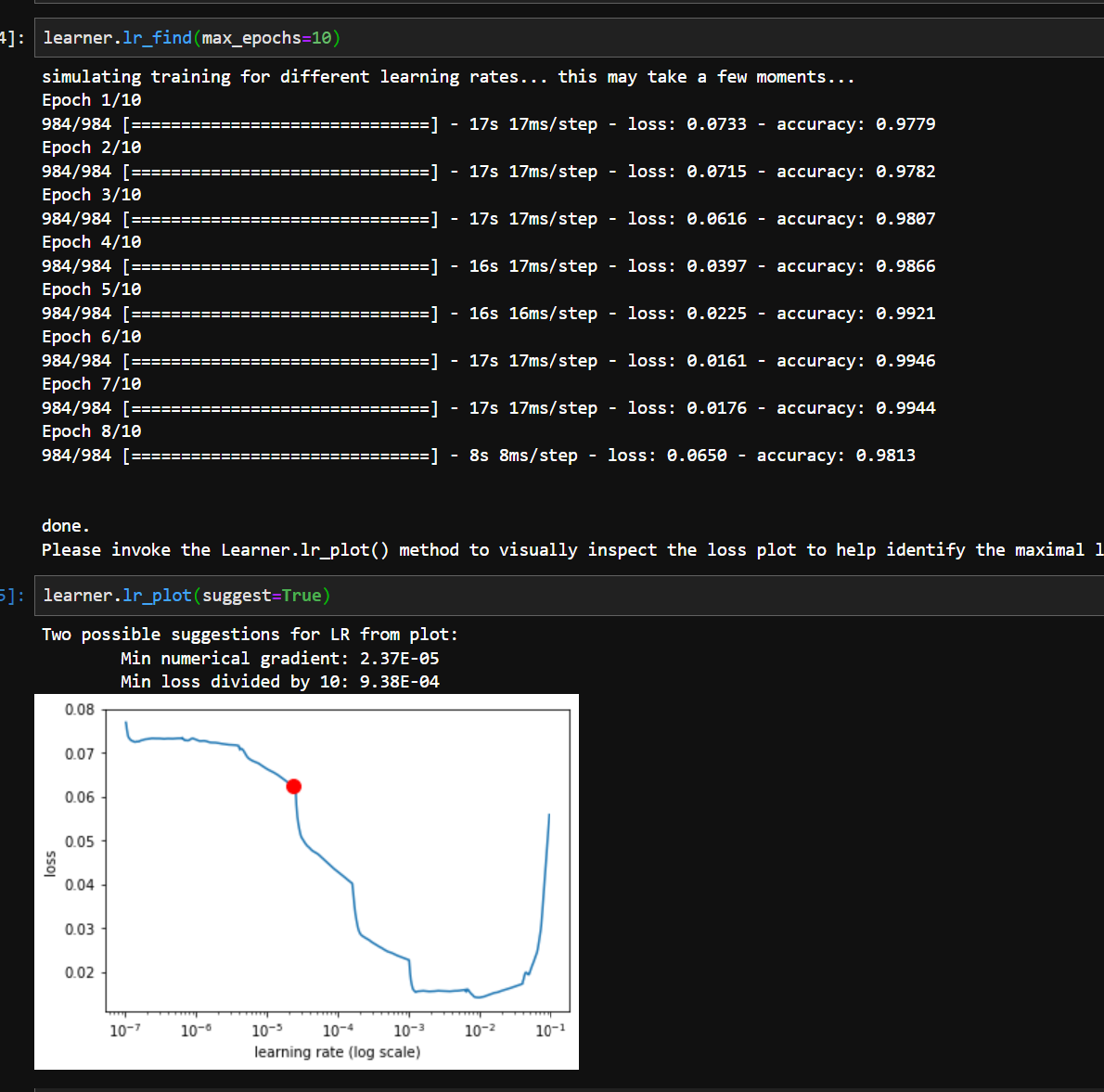Click the accuracy value 0.9946
1104x1092 pixels.
click(905, 361)
